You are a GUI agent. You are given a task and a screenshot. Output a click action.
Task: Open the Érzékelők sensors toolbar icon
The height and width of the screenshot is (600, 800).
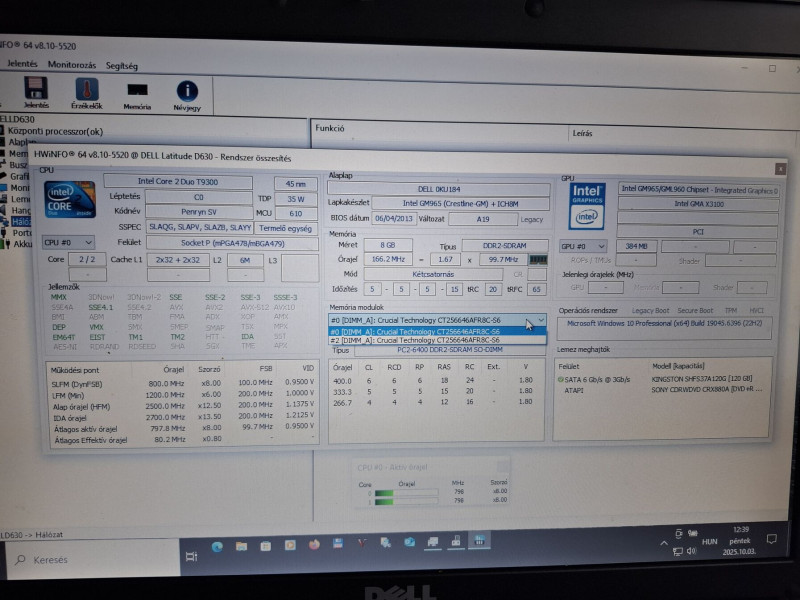87,89
